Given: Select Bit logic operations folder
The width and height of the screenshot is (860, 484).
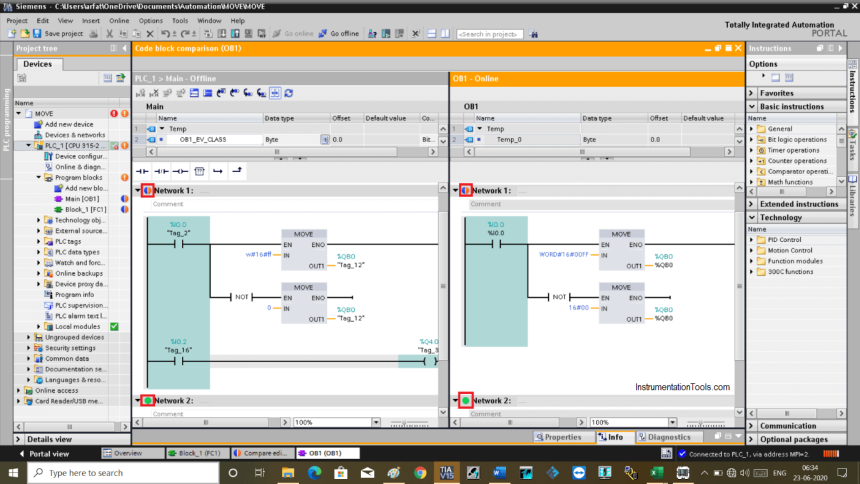Looking at the screenshot, I should pos(796,139).
